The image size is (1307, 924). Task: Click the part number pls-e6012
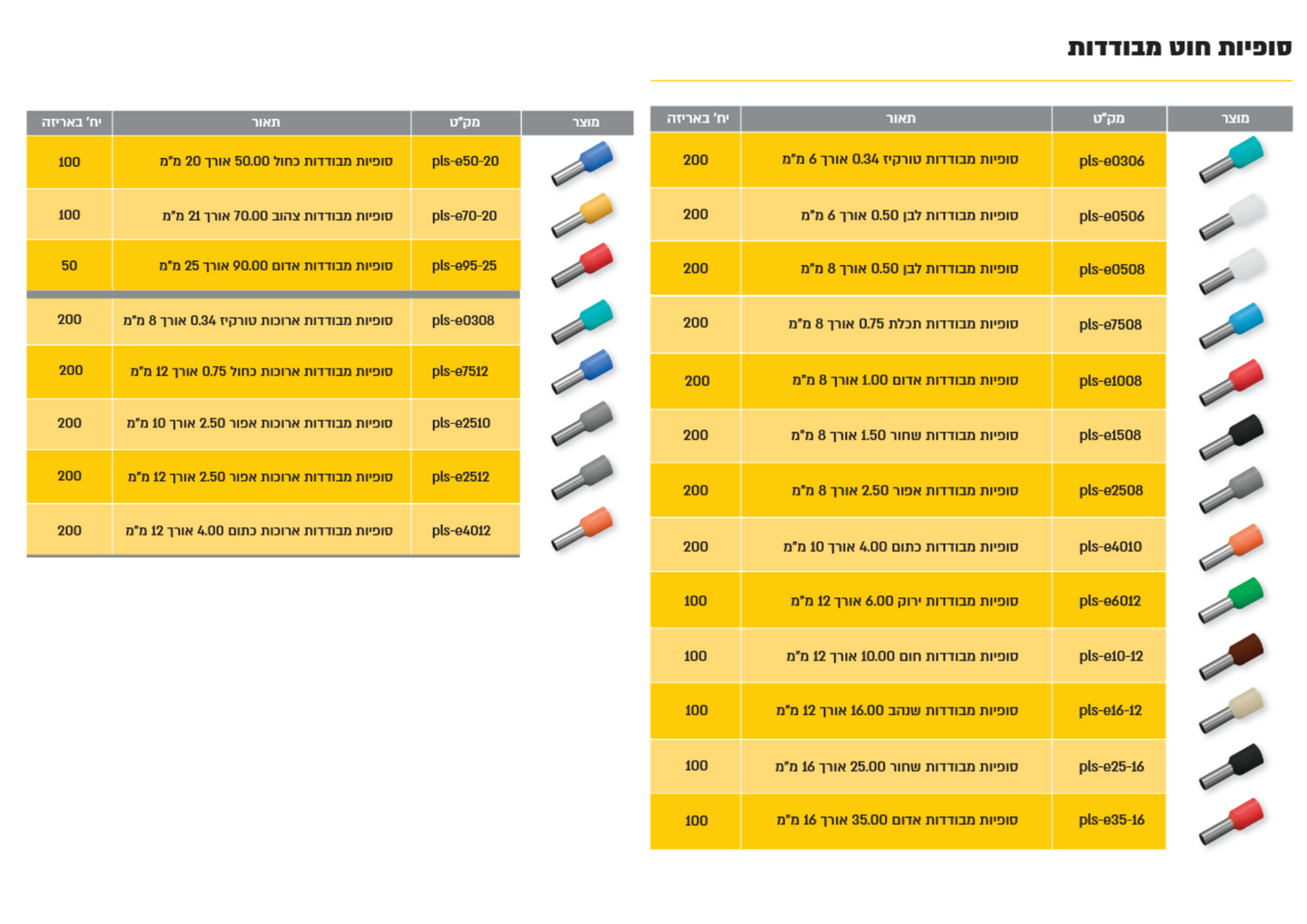click(x=1110, y=601)
